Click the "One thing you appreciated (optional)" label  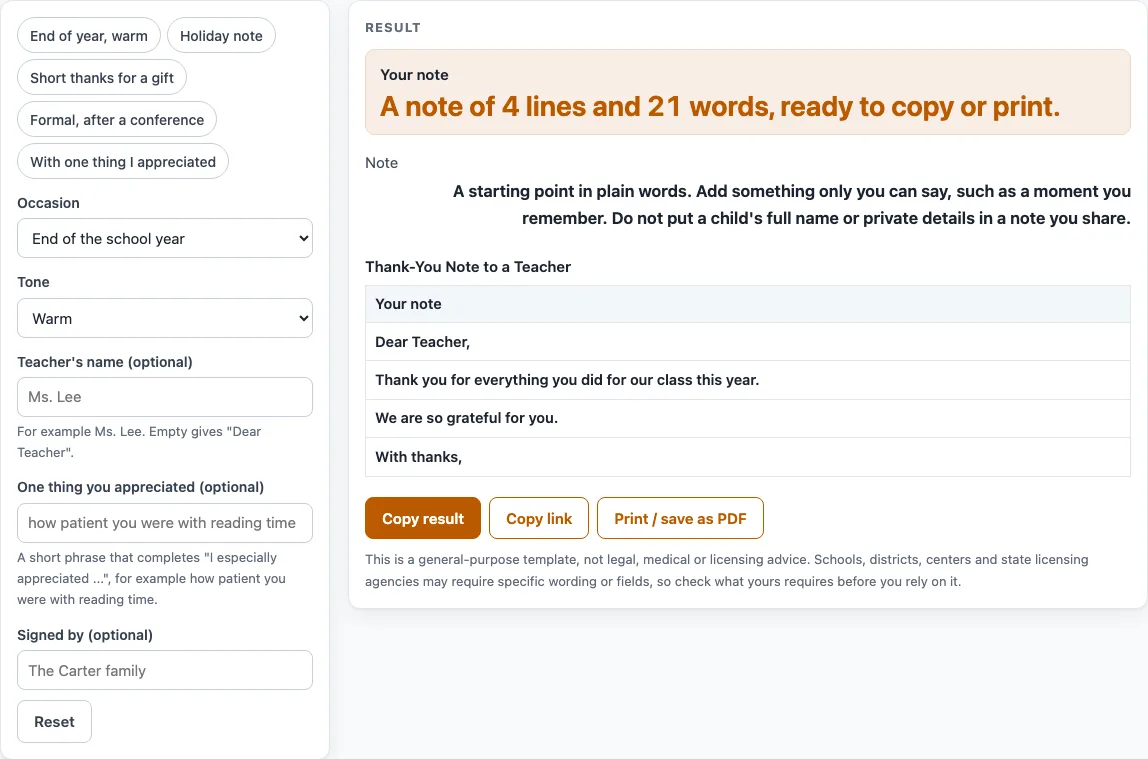click(141, 487)
